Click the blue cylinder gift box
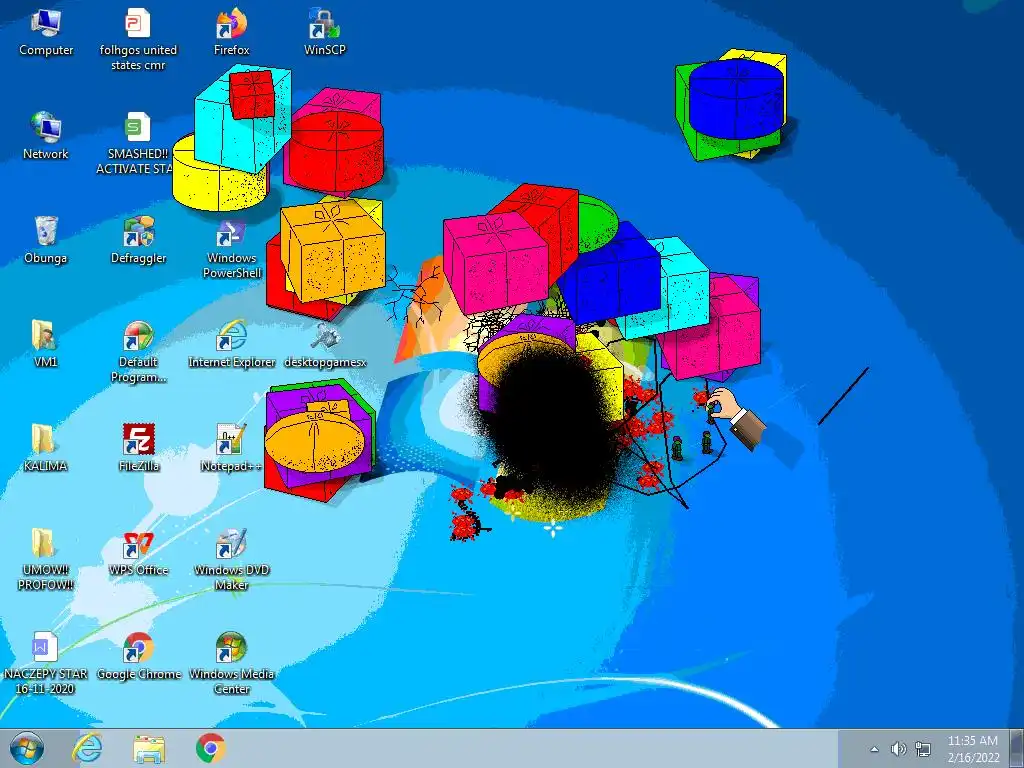The height and width of the screenshot is (768, 1024). coord(736,98)
